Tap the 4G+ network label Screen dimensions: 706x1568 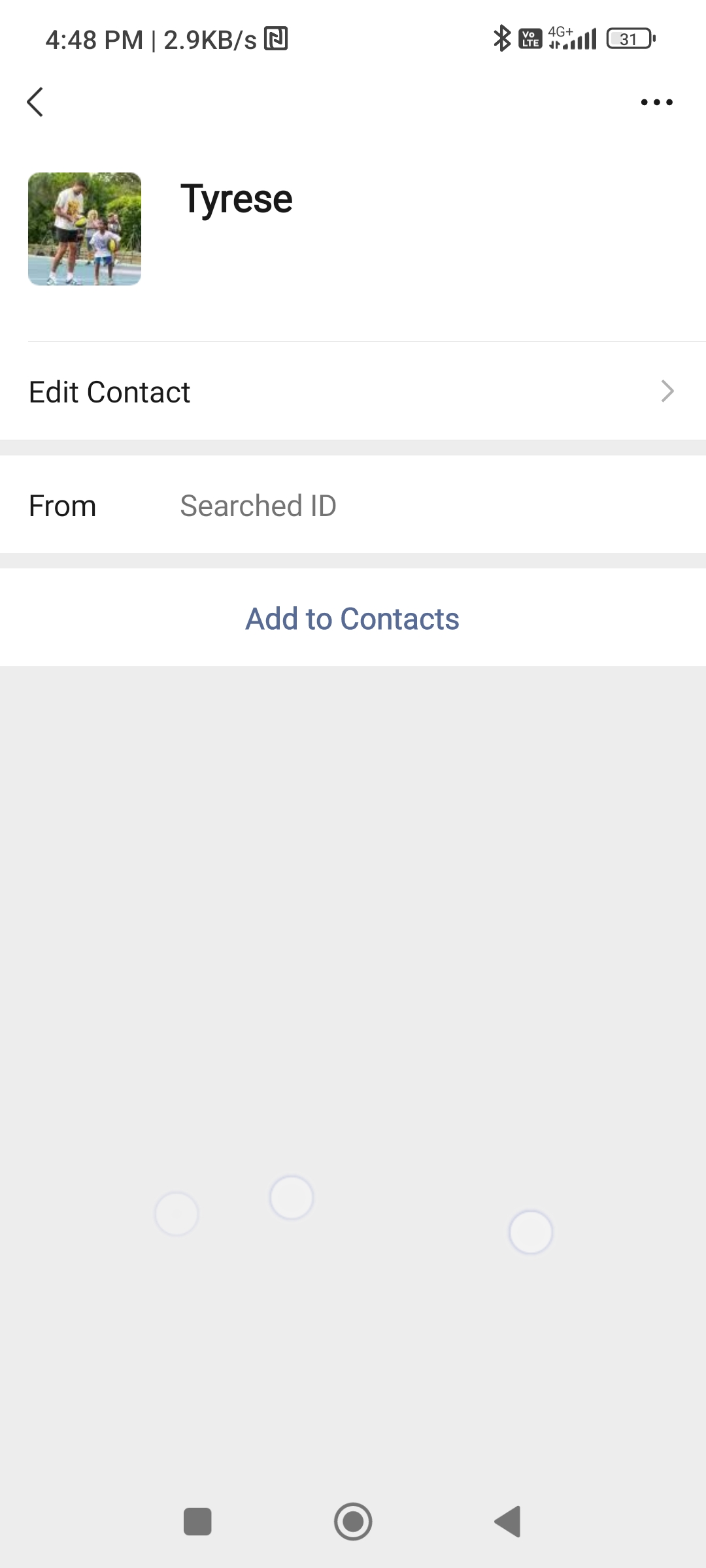(560, 31)
